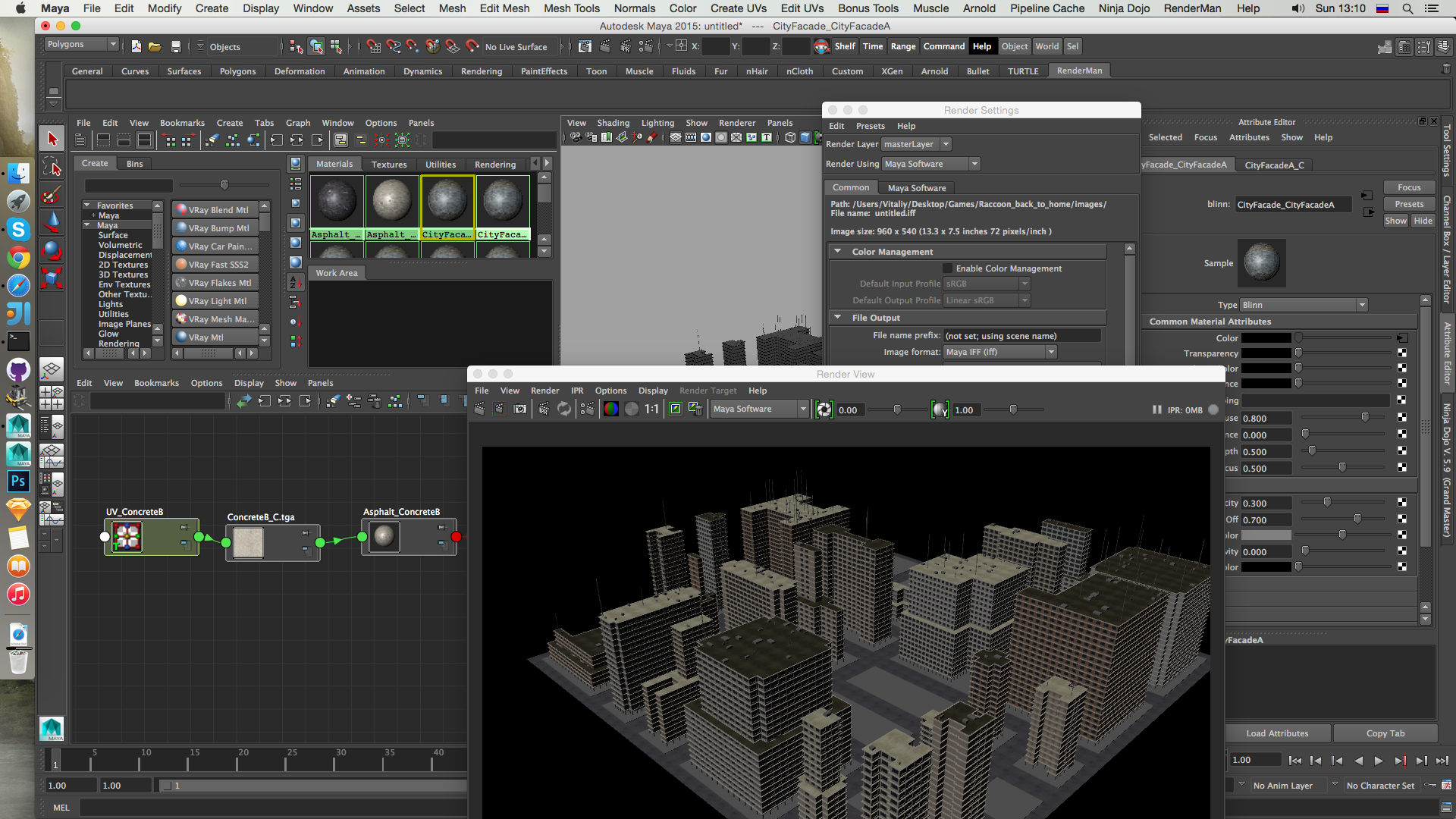Screen dimensions: 1456x819
Task: Toggle the Shelf UI element button
Action: click(x=845, y=46)
